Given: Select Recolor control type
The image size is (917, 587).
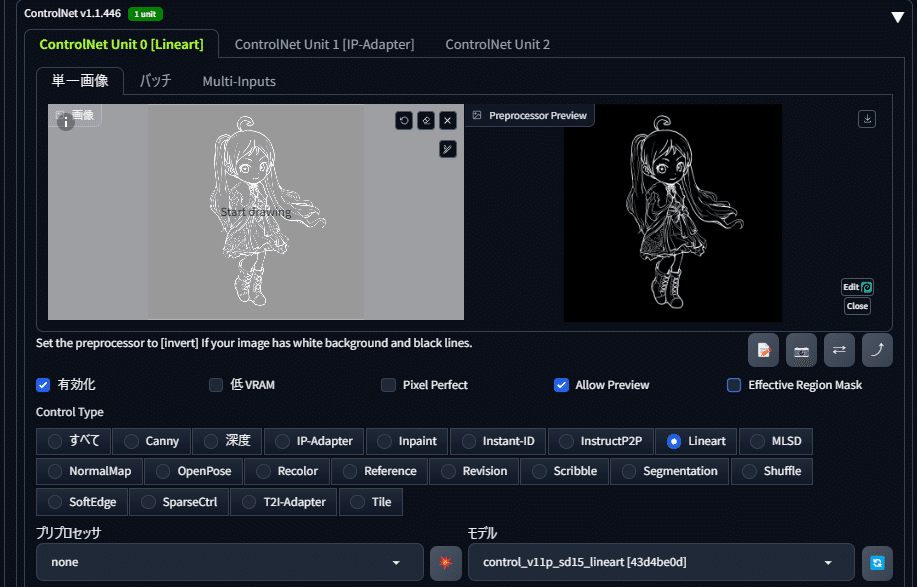Looking at the screenshot, I should point(287,471).
